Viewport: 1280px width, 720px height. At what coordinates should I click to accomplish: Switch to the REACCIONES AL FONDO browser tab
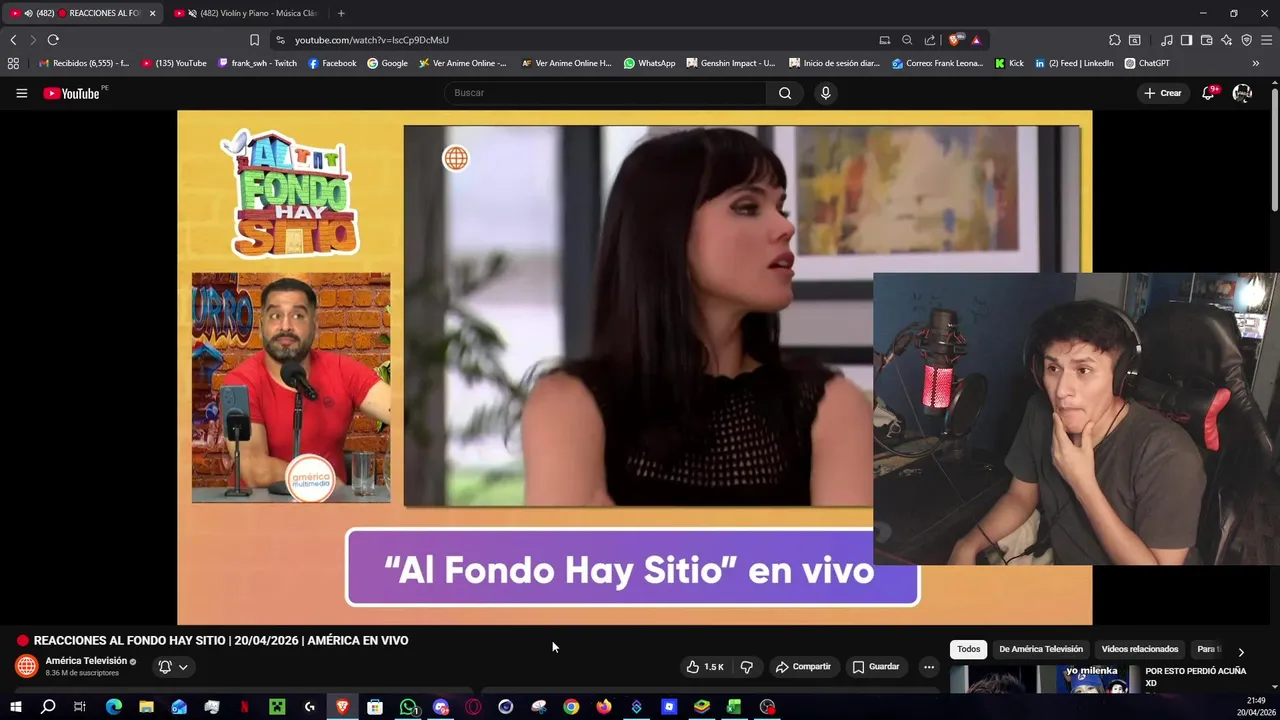[82, 13]
